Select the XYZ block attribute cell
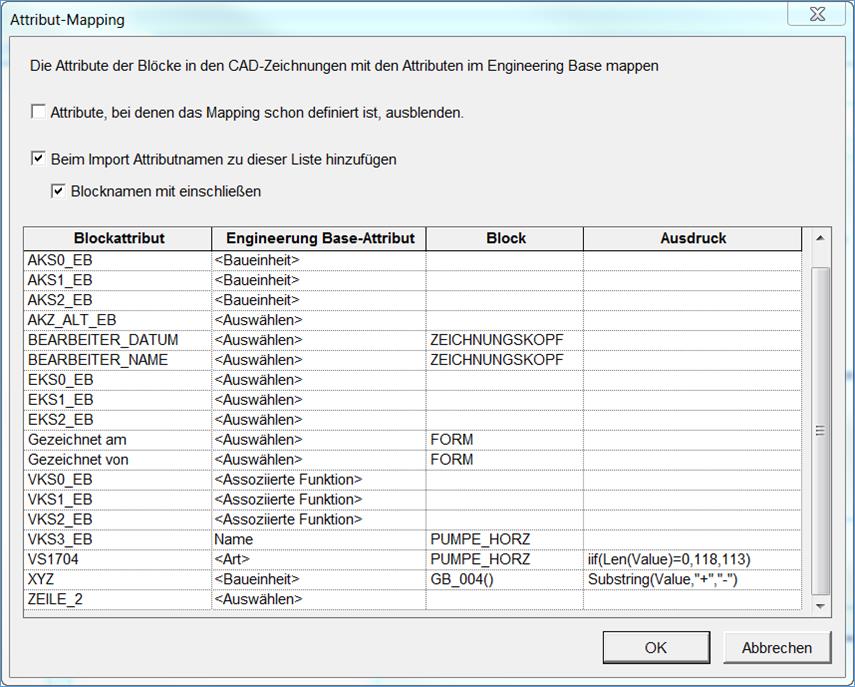This screenshot has height=687, width=855. [x=118, y=579]
